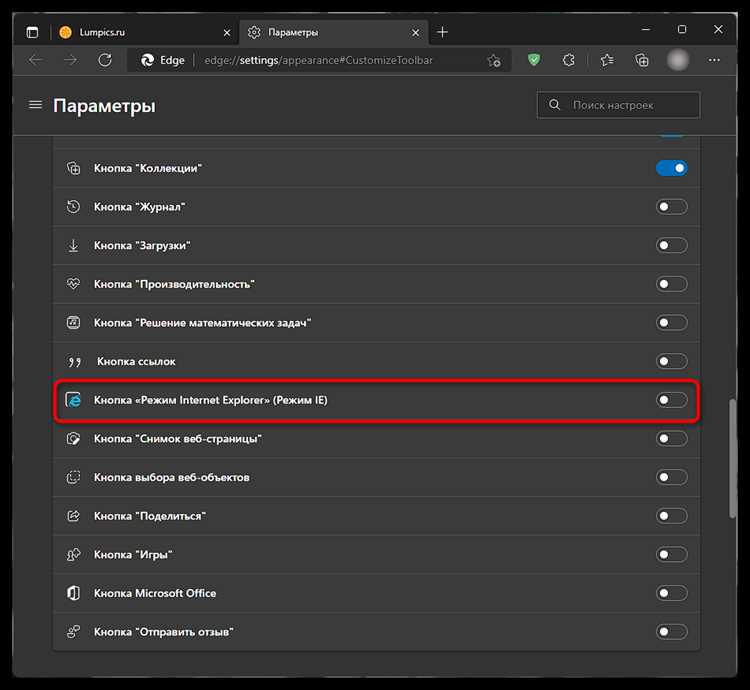Image resolution: width=750 pixels, height=690 pixels.
Task: Turn on Кнопка "Производительность" switch
Action: click(x=672, y=284)
